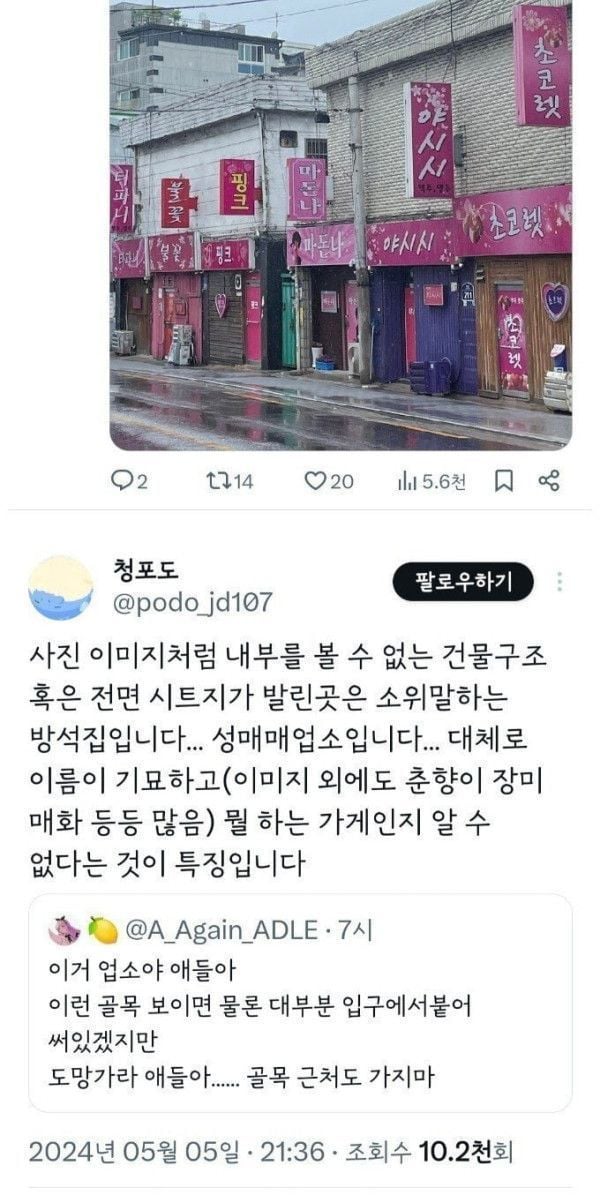Open the @podo_jd107 handle link

[192, 602]
